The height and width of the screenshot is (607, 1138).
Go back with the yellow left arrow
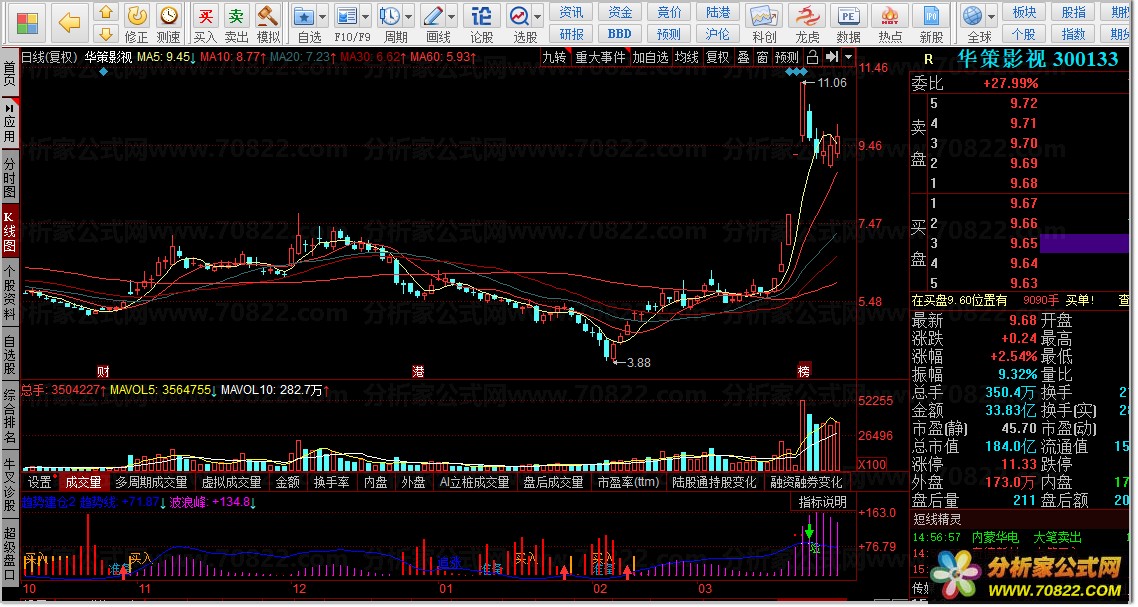point(70,23)
